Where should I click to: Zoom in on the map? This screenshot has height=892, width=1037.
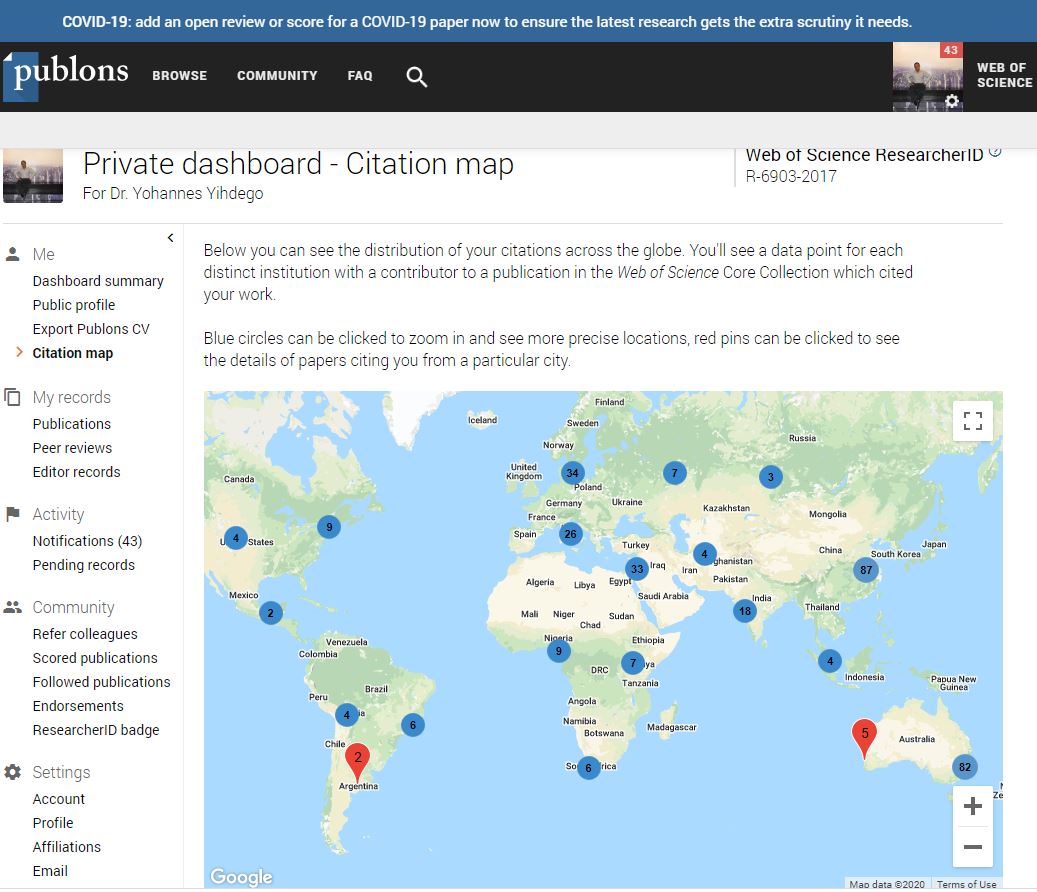[x=972, y=806]
